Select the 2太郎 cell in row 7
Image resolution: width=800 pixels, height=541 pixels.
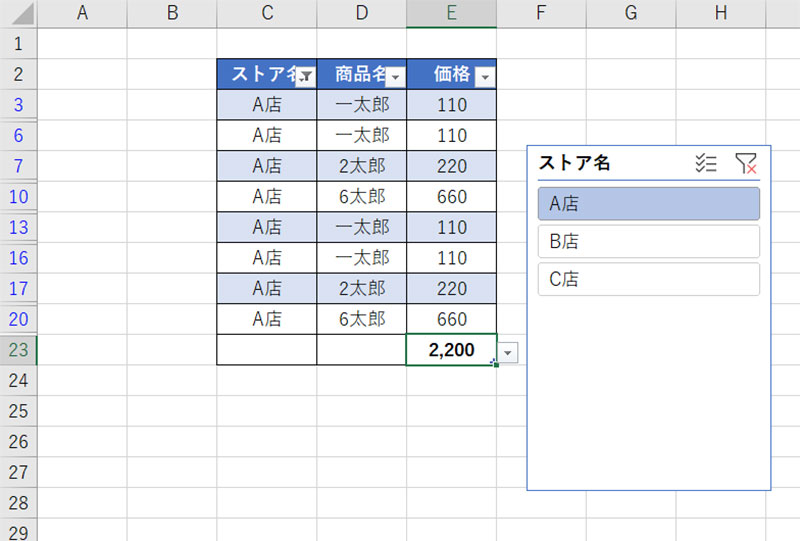pos(361,166)
